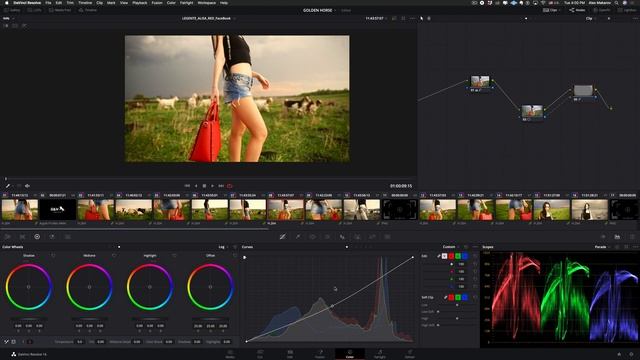640x360 pixels.
Task: Open Project Manager home icon
Action: pos(619,354)
